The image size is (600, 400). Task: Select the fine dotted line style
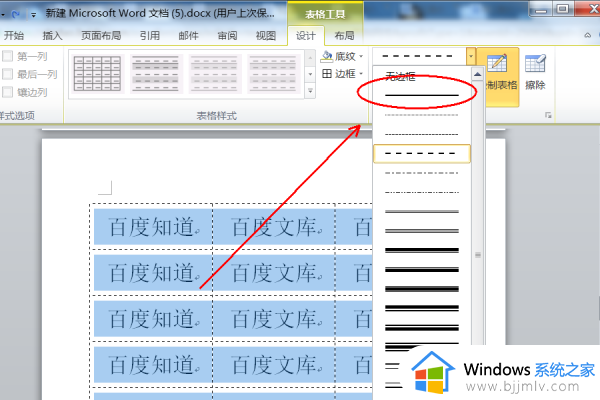(x=422, y=115)
